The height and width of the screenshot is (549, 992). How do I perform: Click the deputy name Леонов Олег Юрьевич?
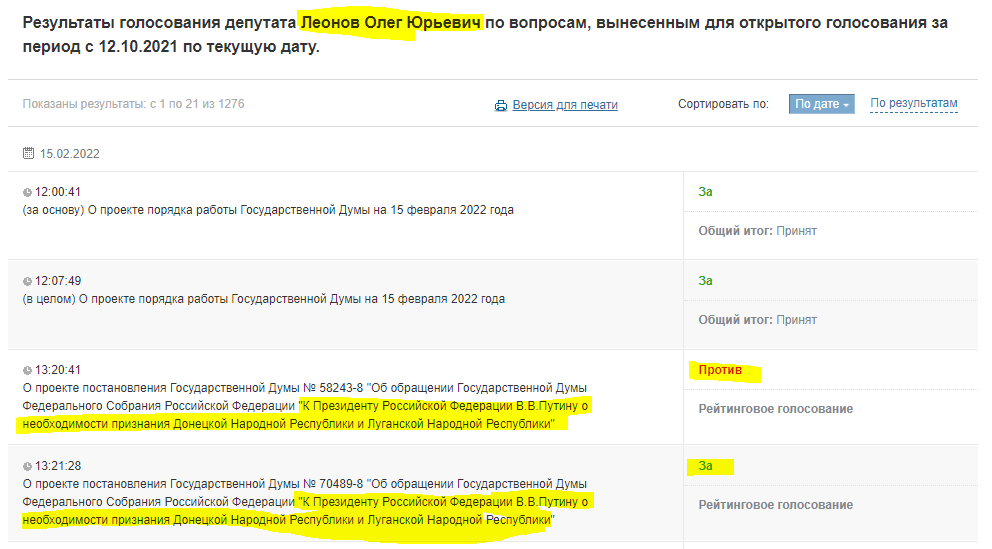390,23
